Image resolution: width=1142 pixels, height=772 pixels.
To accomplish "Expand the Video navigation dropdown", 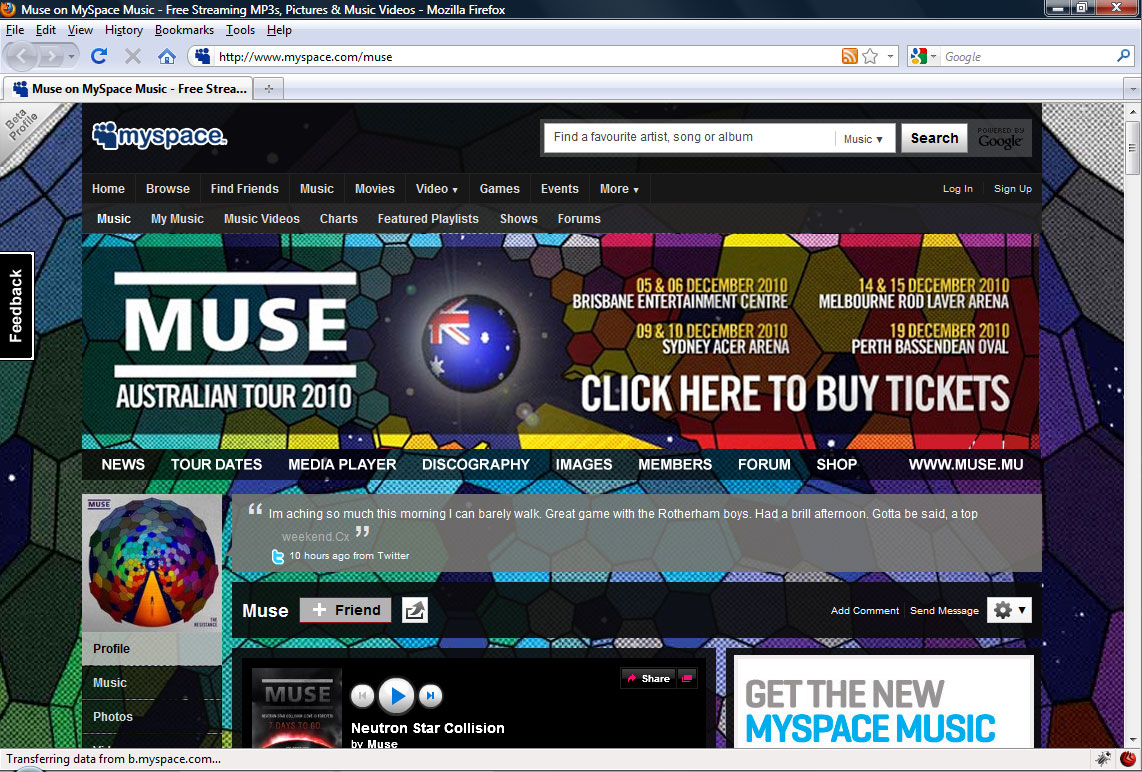I will point(437,189).
